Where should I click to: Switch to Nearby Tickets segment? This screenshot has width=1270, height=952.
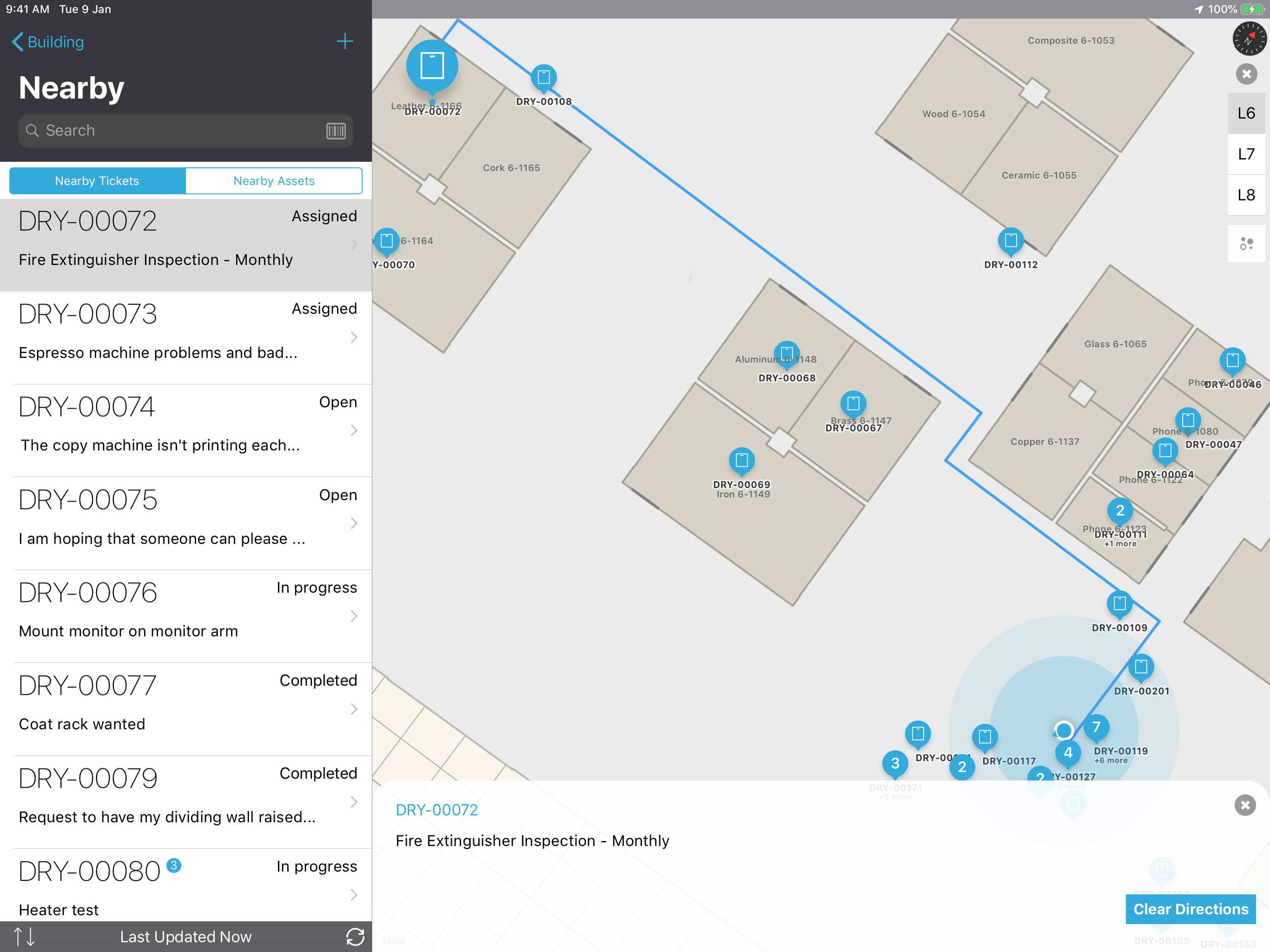pos(97,181)
